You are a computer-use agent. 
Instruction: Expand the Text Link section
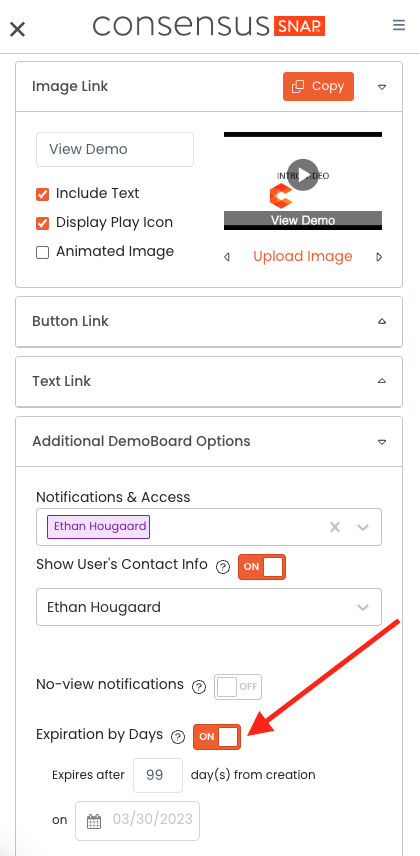tap(209, 382)
